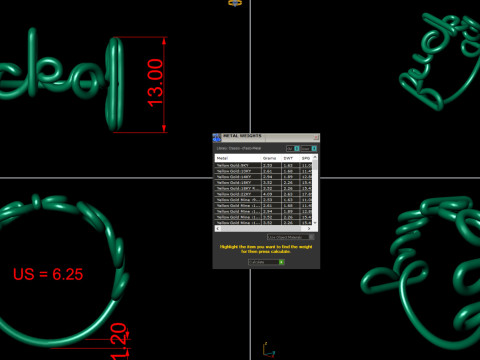Screen dimensions: 480x360
Task: Click the XYZ axis icon in the viewport
Action: pyautogui.click(x=268, y=350)
